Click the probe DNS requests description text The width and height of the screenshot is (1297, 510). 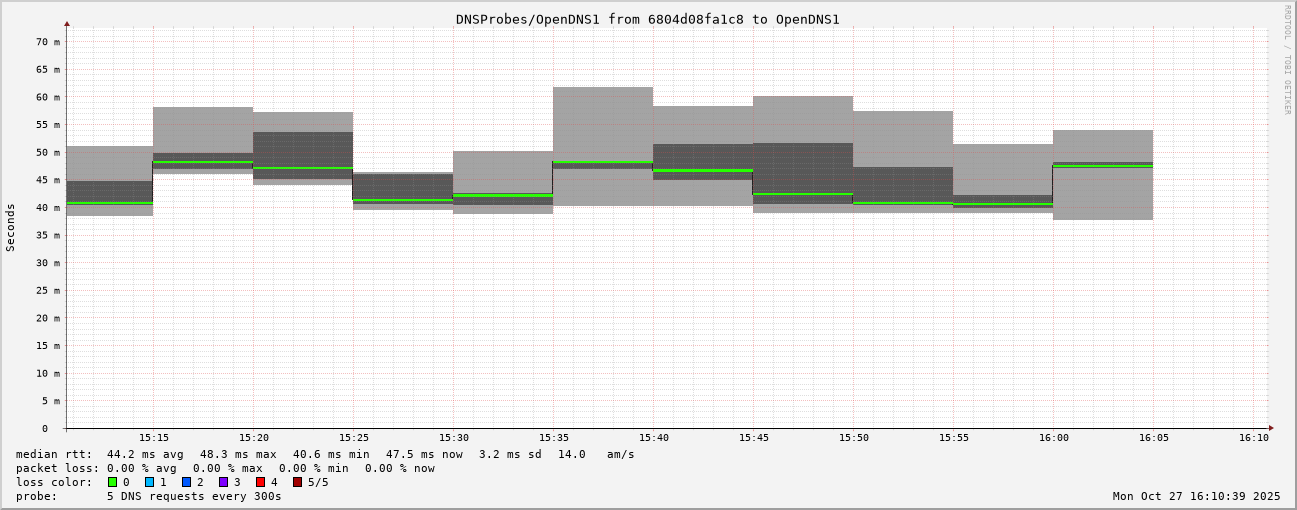(149, 496)
